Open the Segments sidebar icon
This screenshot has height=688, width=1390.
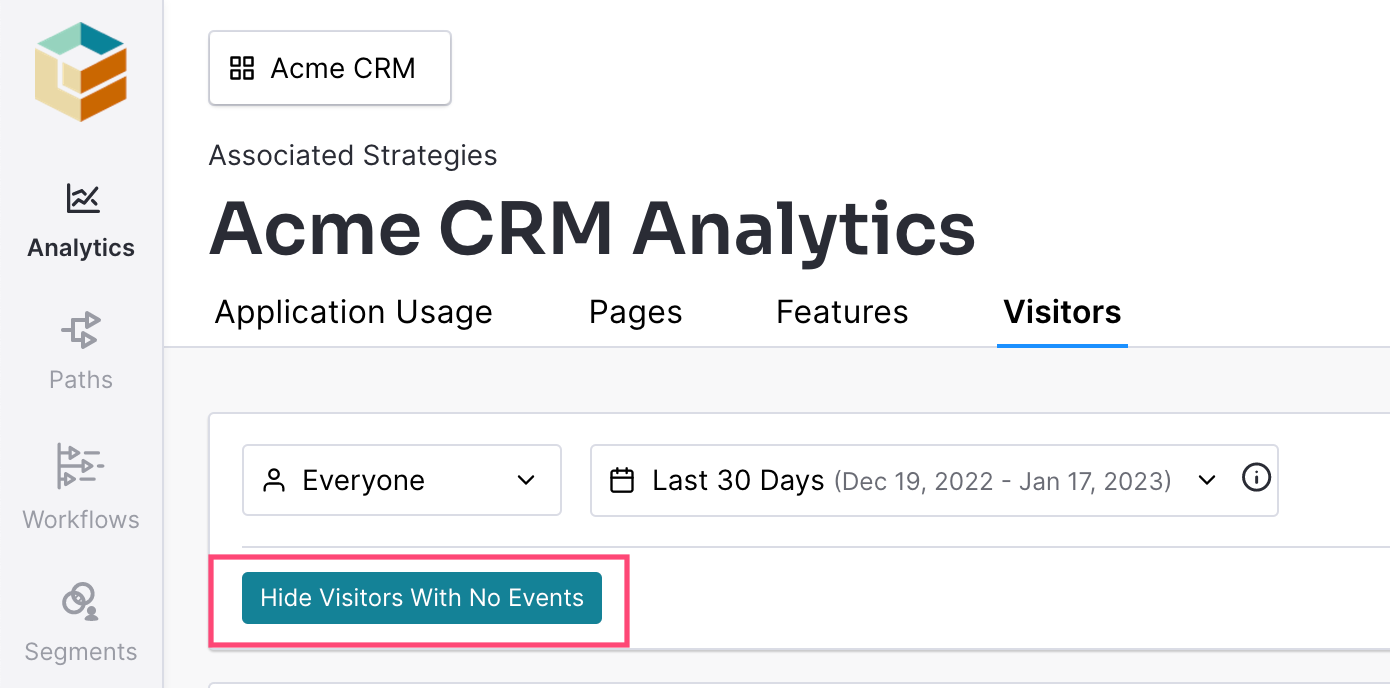pyautogui.click(x=81, y=600)
